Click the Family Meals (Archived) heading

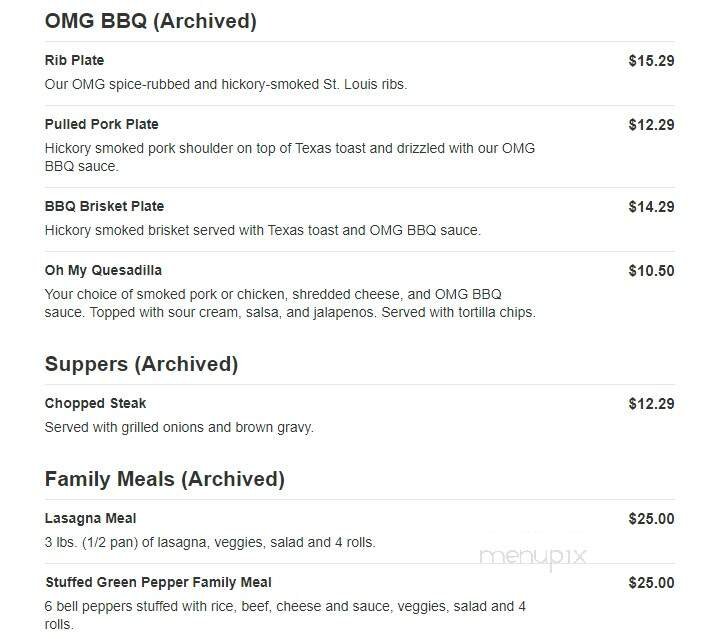pos(164,479)
